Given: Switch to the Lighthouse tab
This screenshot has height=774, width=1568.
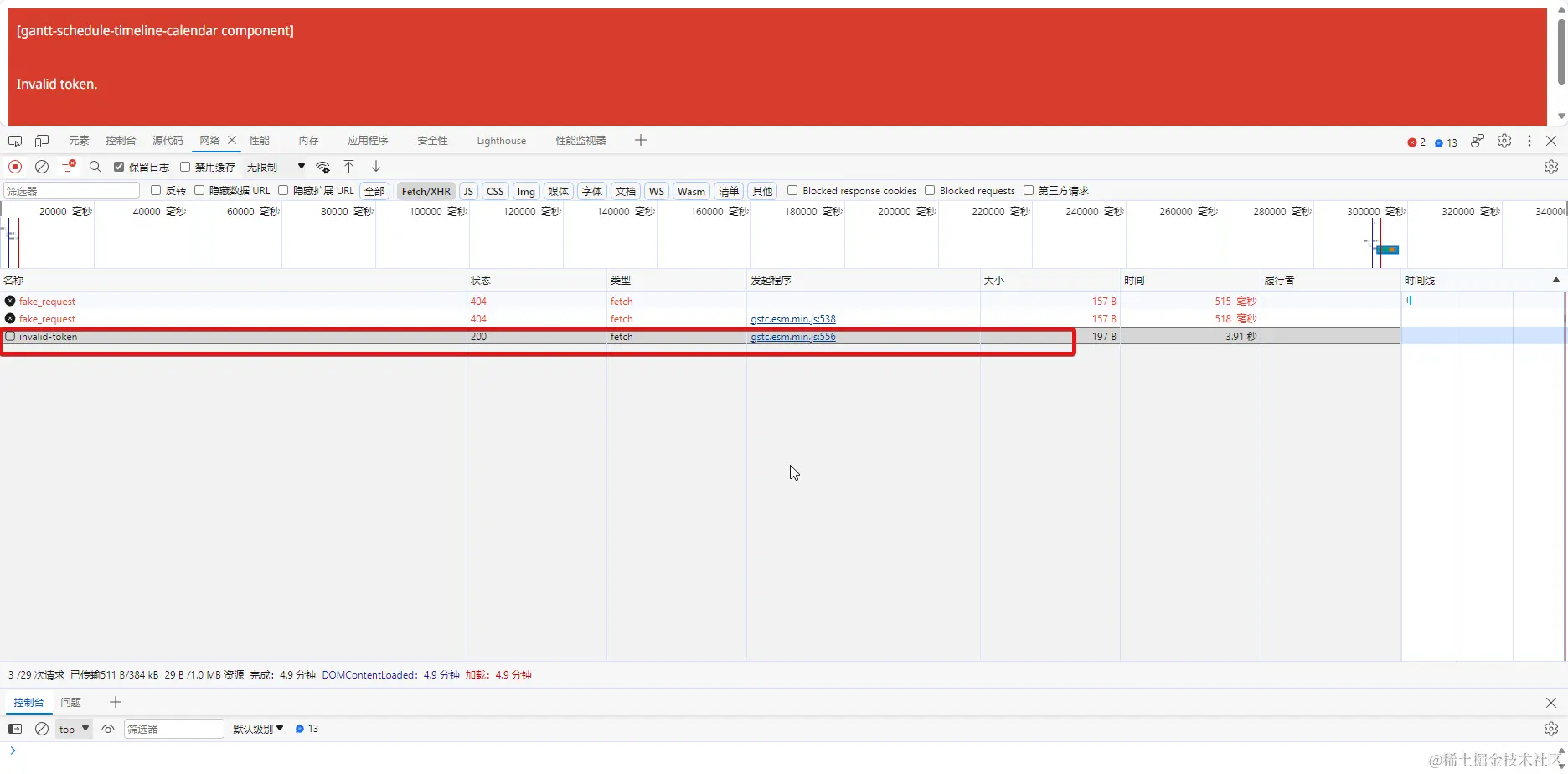Looking at the screenshot, I should [502, 141].
